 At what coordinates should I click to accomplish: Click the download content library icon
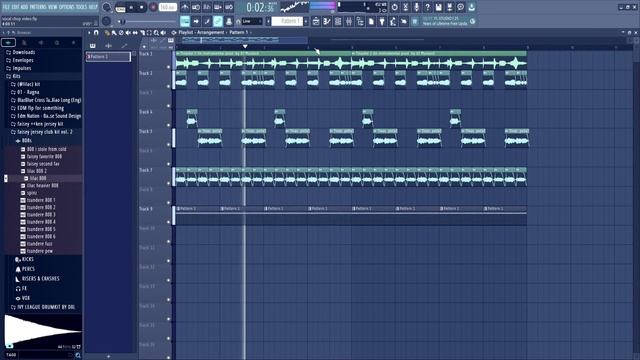coord(471,7)
